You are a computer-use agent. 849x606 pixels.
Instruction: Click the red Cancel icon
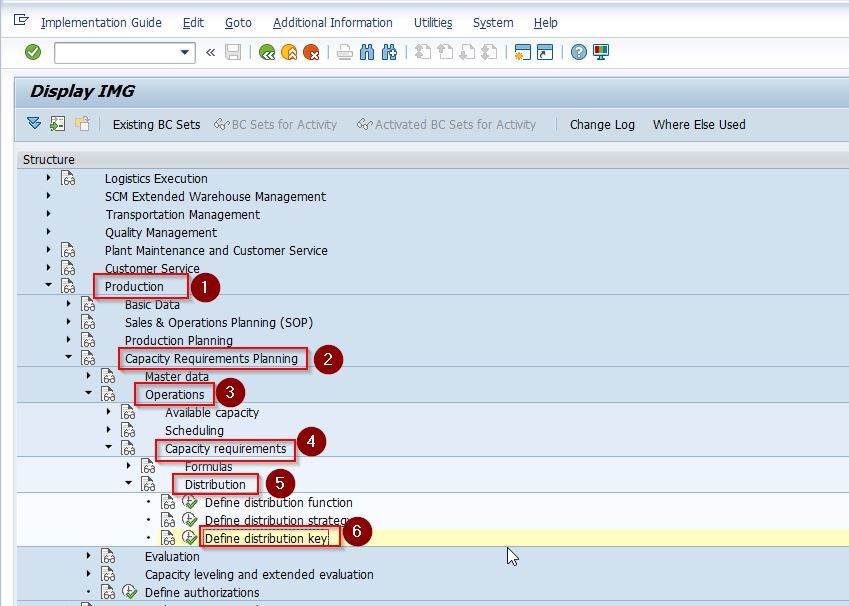tap(311, 53)
